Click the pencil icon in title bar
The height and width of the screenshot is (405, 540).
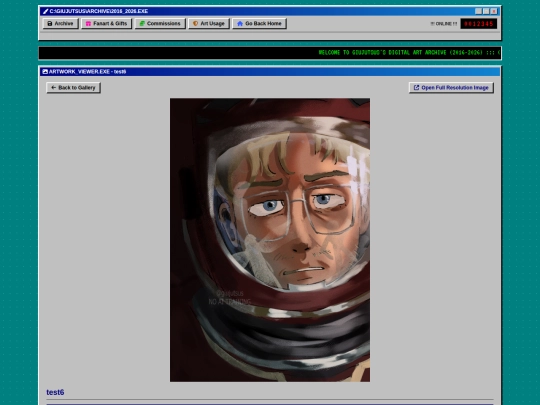pyautogui.click(x=45, y=11)
